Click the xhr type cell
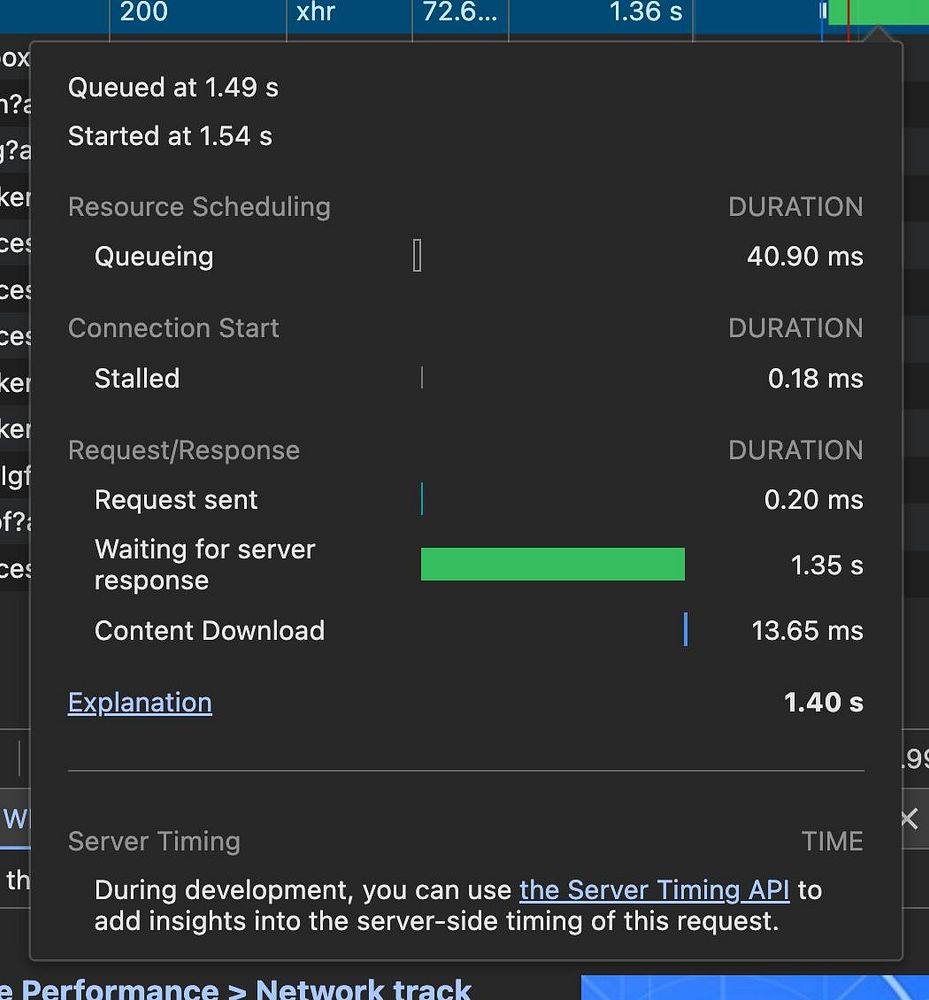Viewport: 929px width, 1000px height. click(316, 12)
